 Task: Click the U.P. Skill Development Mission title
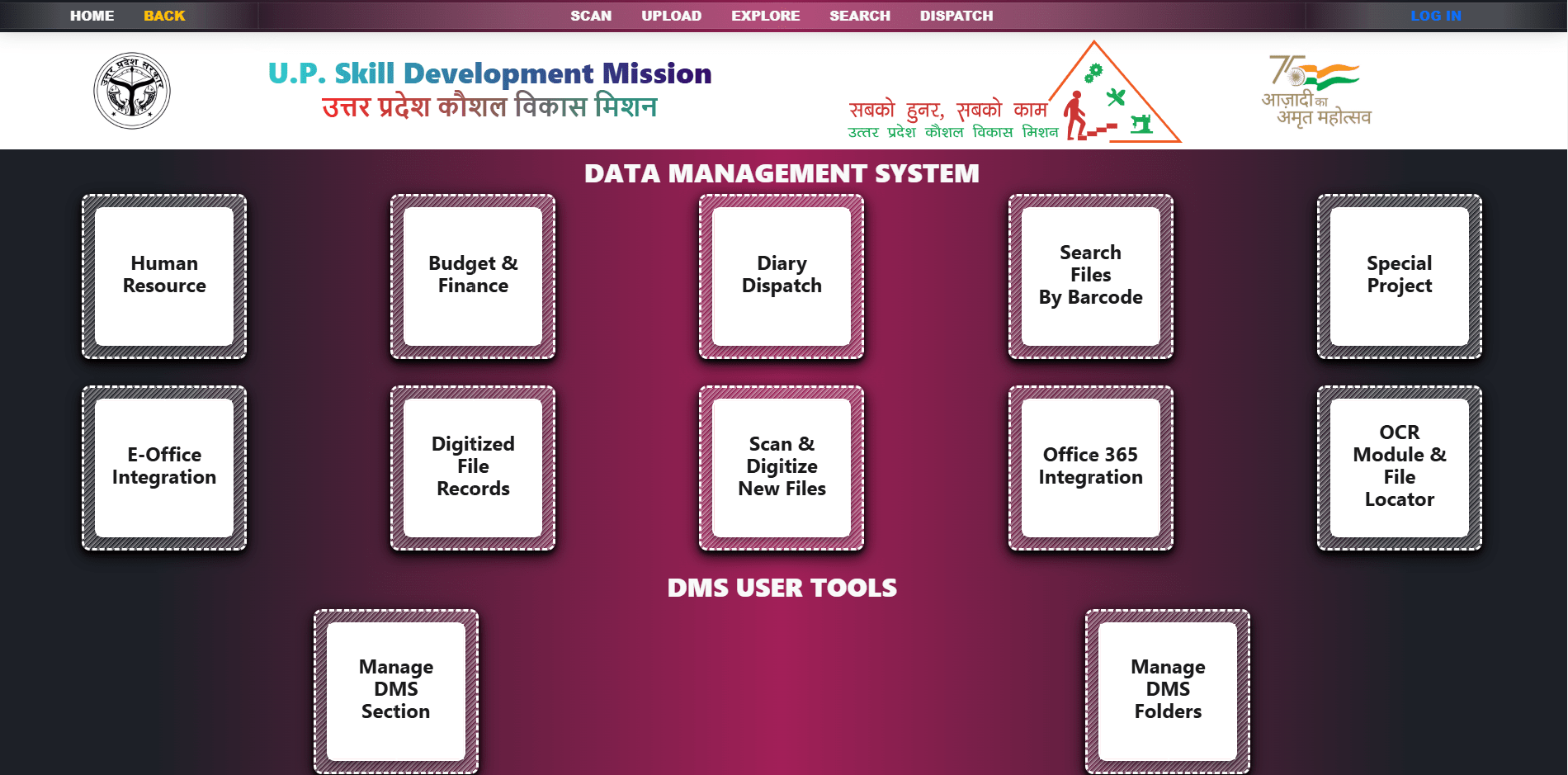point(489,73)
